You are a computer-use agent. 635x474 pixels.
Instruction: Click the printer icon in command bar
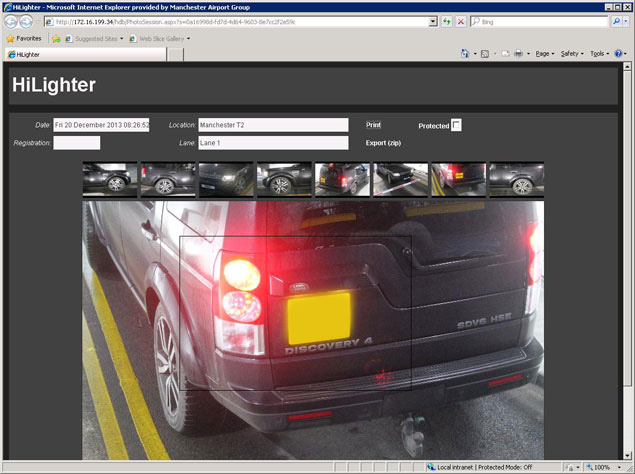click(520, 54)
